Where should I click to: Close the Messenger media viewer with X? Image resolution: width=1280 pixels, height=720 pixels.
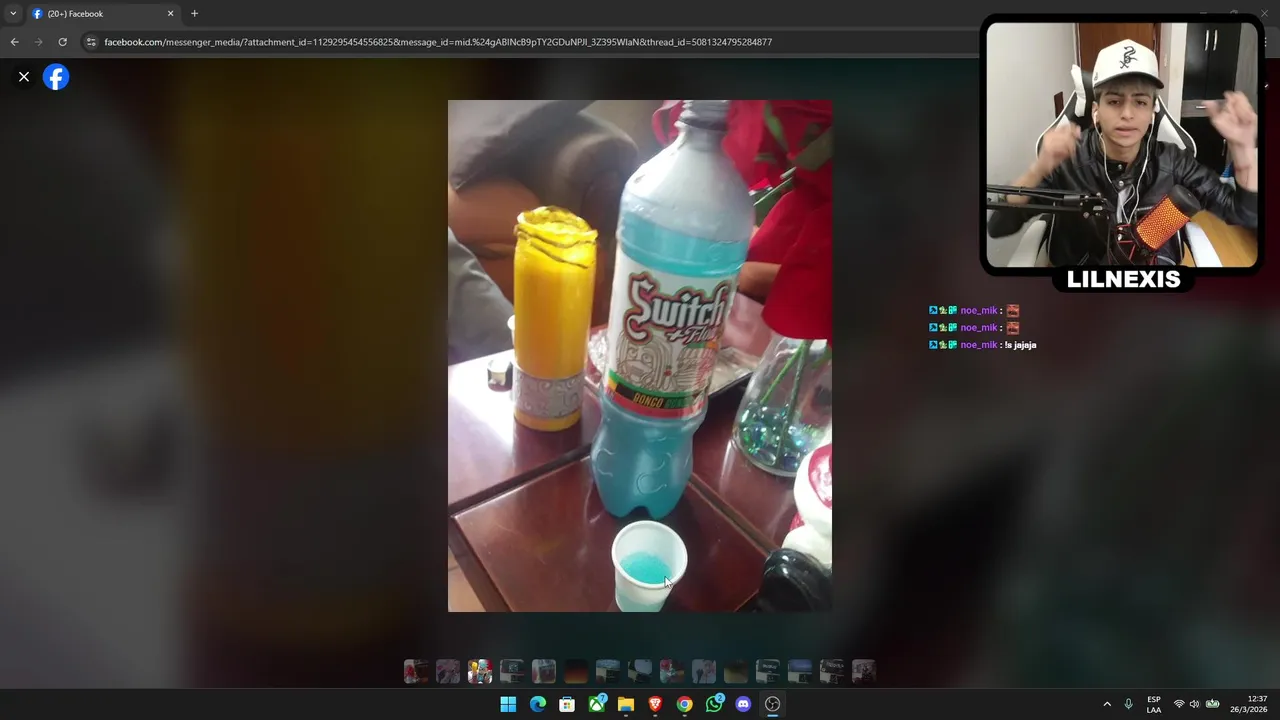(x=24, y=77)
